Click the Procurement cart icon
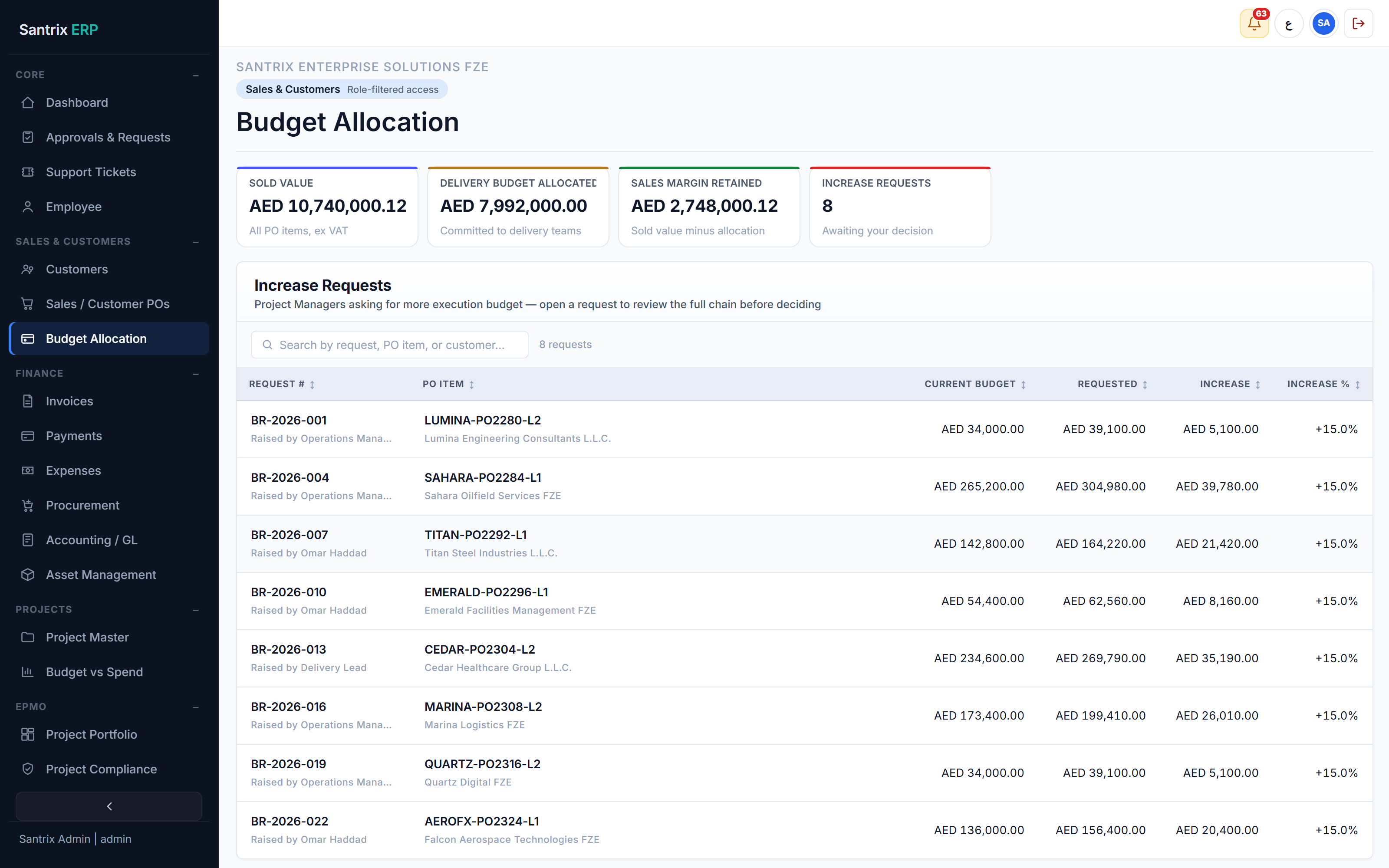Screen dimensions: 1389x868 (27, 505)
